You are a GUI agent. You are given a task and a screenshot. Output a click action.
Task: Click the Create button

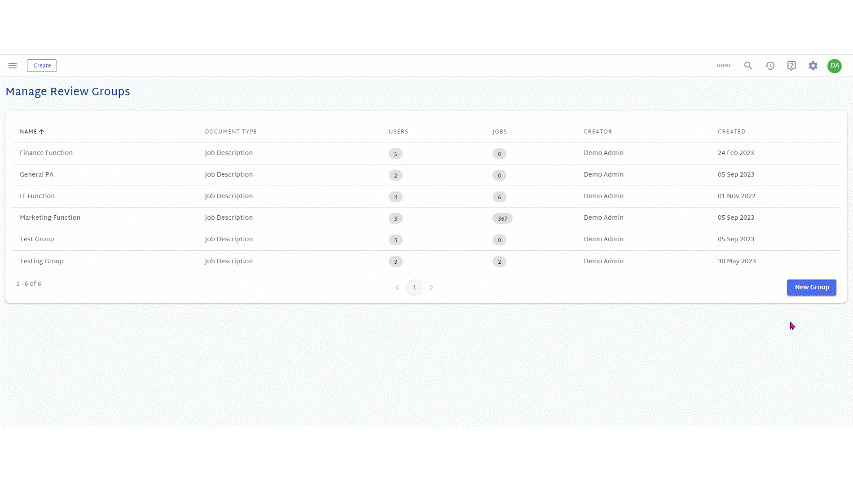(x=42, y=66)
